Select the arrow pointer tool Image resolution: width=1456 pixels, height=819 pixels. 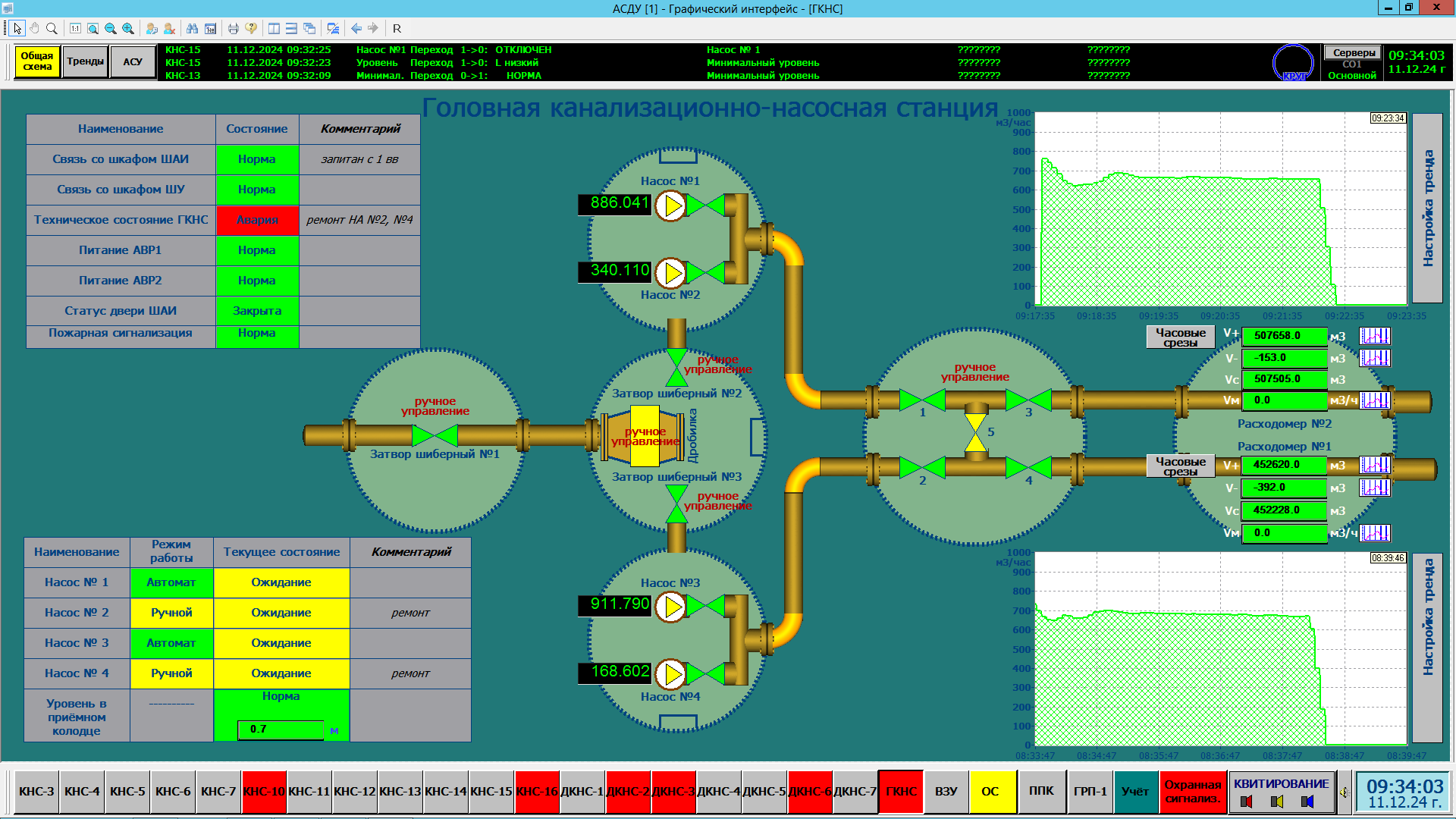point(17,28)
